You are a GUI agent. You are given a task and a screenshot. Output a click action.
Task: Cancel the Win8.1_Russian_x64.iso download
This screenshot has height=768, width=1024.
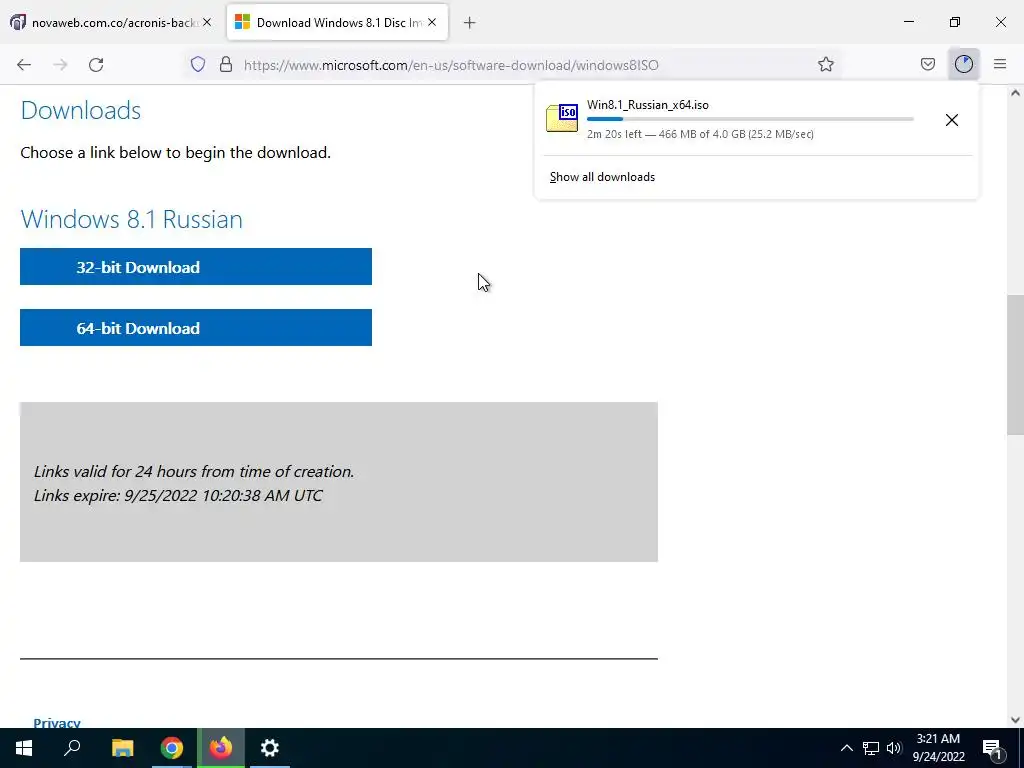[952, 120]
